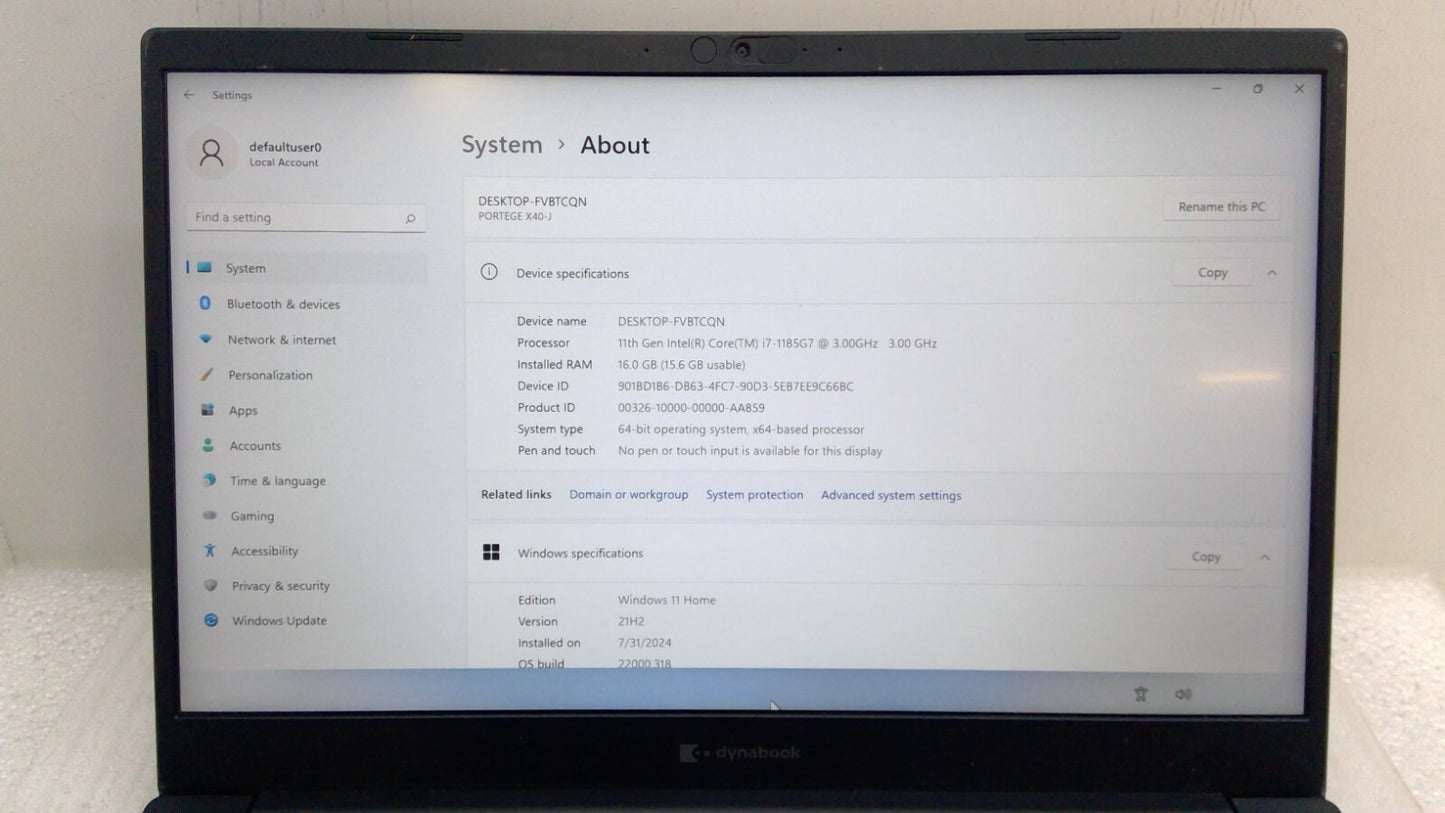Click the Bluetooth icon in sidebar
Image resolution: width=1445 pixels, height=813 pixels.
[205, 304]
